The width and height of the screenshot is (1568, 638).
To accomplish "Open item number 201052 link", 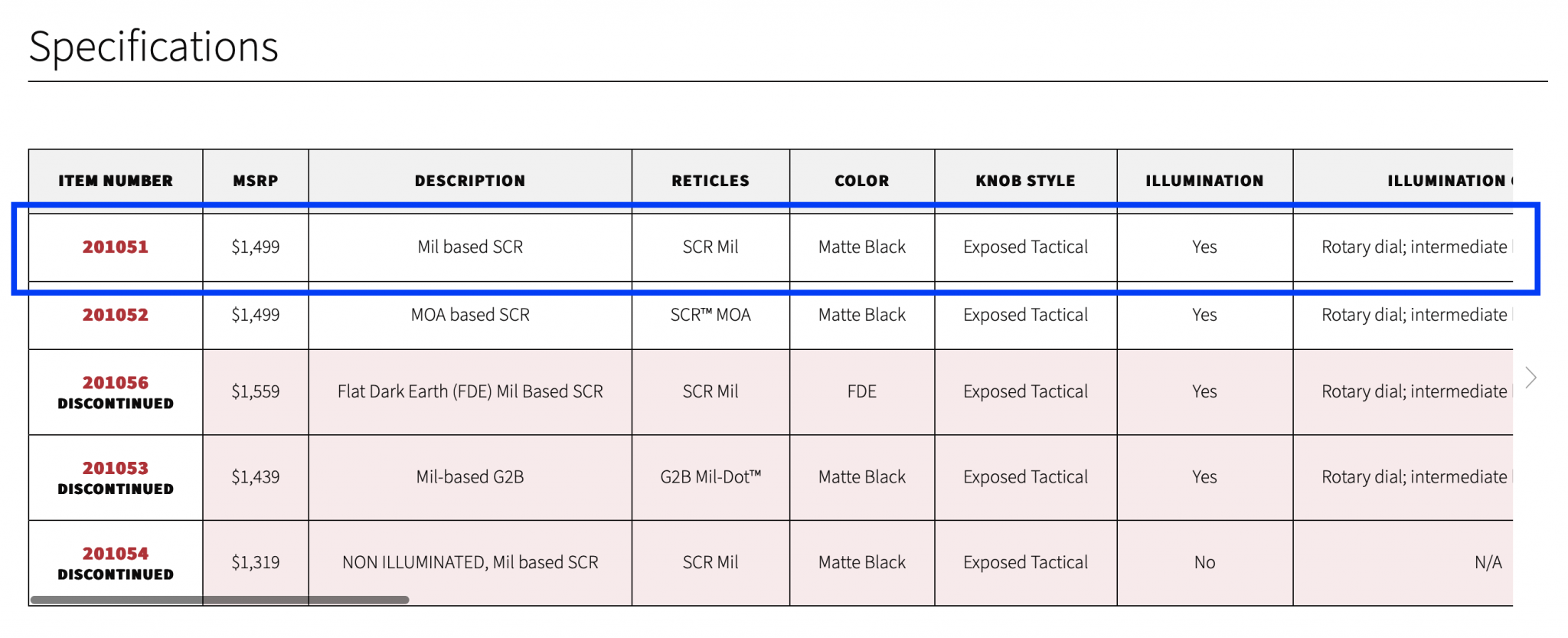I will coord(116,315).
